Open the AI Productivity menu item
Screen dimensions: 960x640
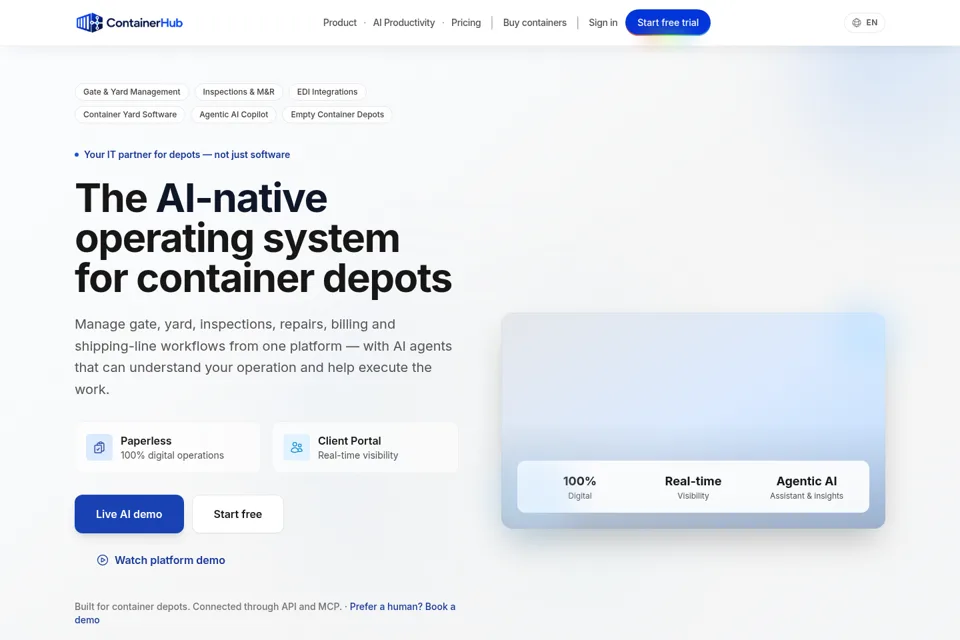[403, 23]
